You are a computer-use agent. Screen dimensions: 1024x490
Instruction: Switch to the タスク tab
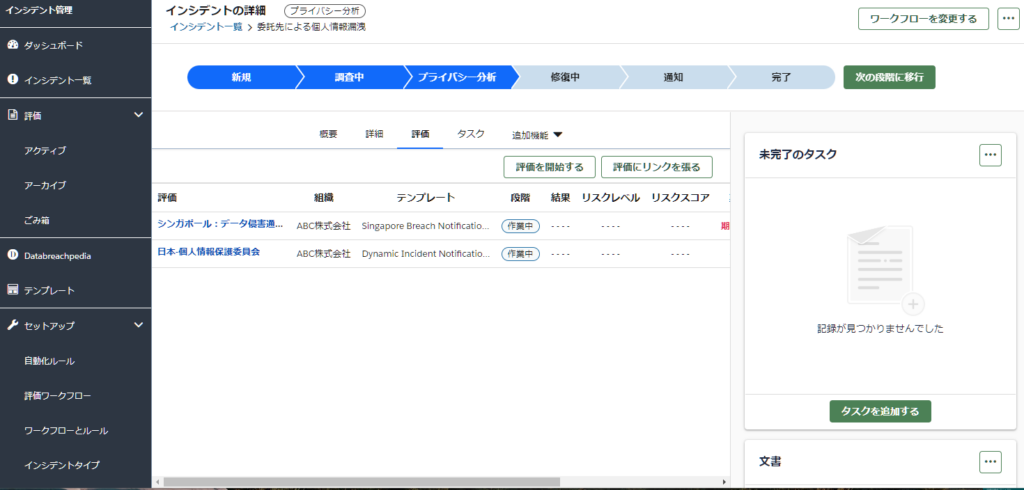[471, 134]
